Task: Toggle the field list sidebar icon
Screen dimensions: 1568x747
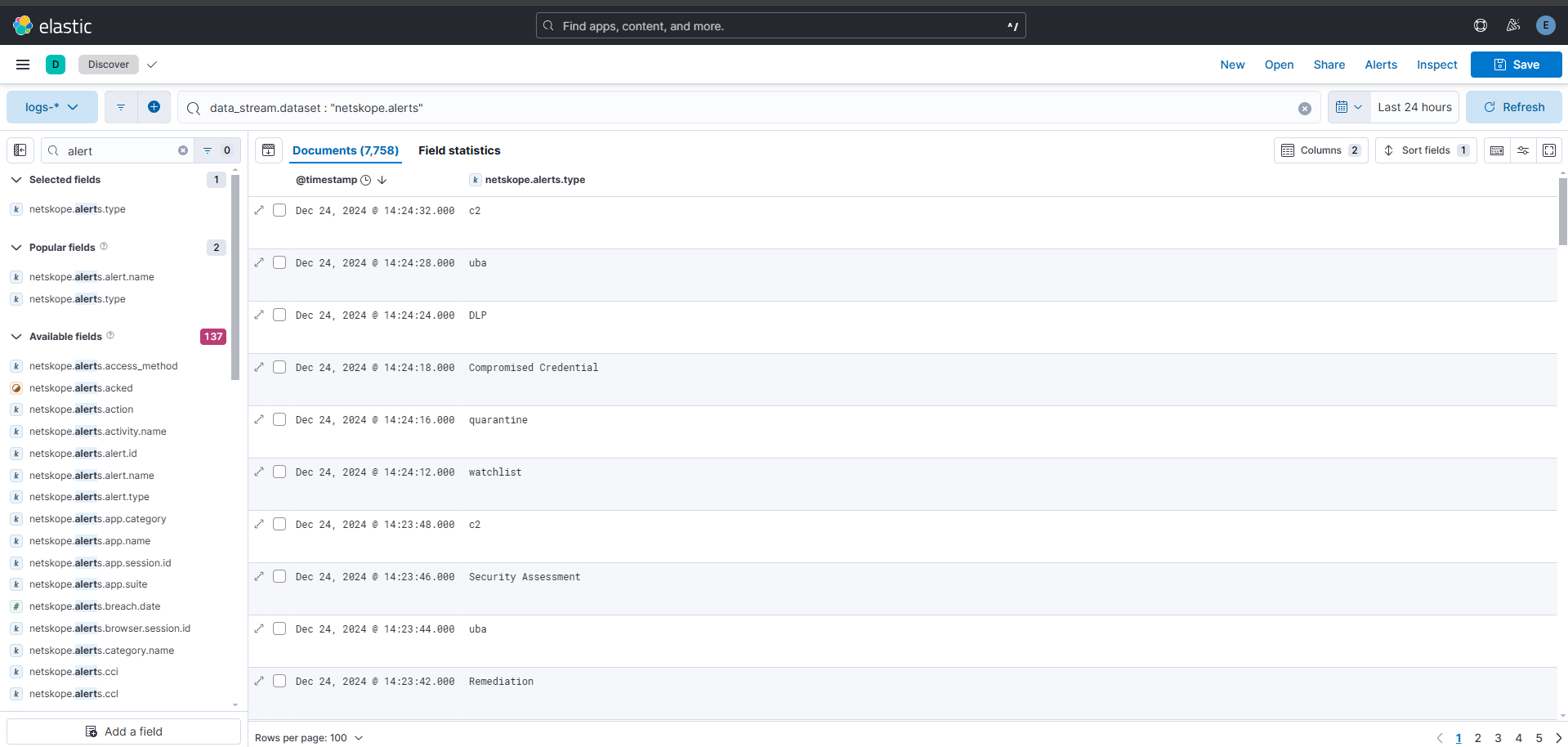Action: pos(20,150)
